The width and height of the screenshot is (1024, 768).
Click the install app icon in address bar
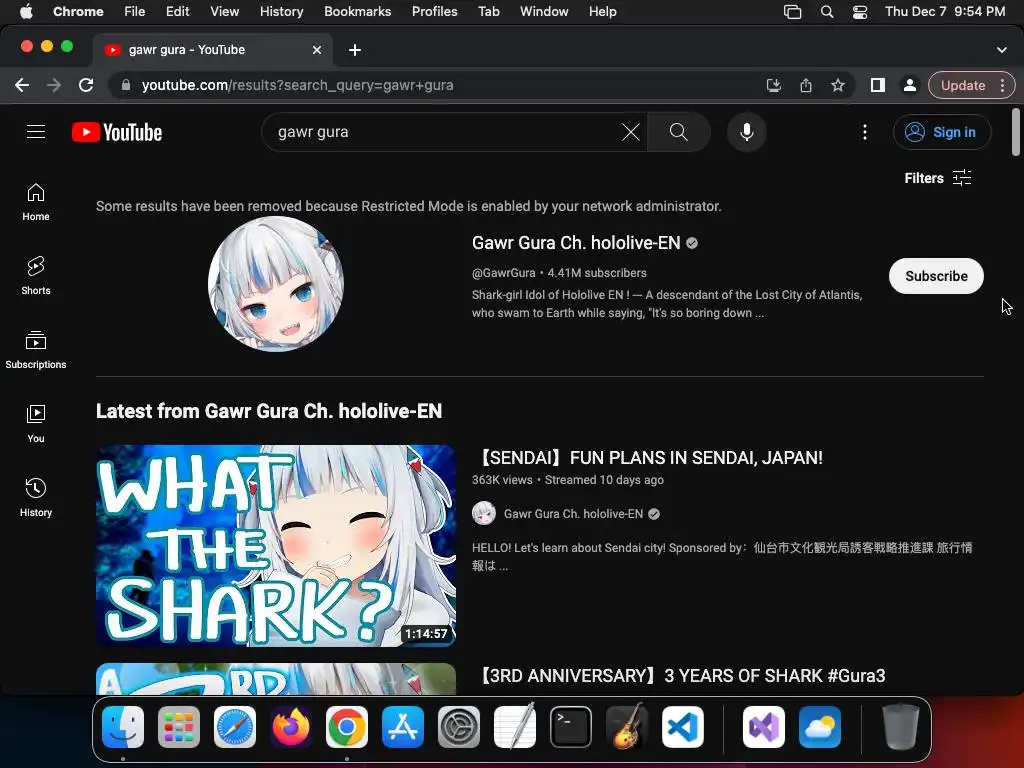pyautogui.click(x=774, y=85)
